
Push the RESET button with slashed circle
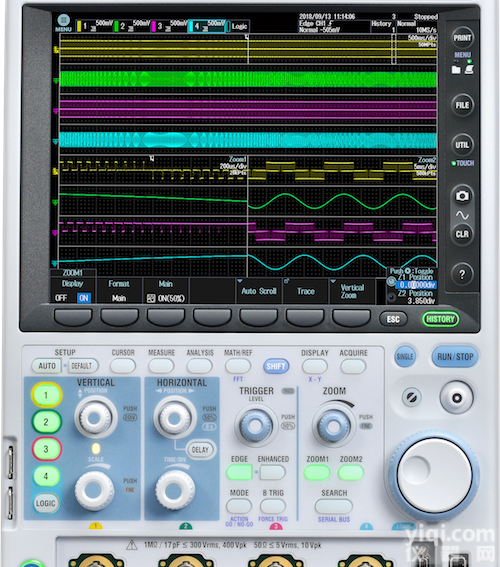412,397
